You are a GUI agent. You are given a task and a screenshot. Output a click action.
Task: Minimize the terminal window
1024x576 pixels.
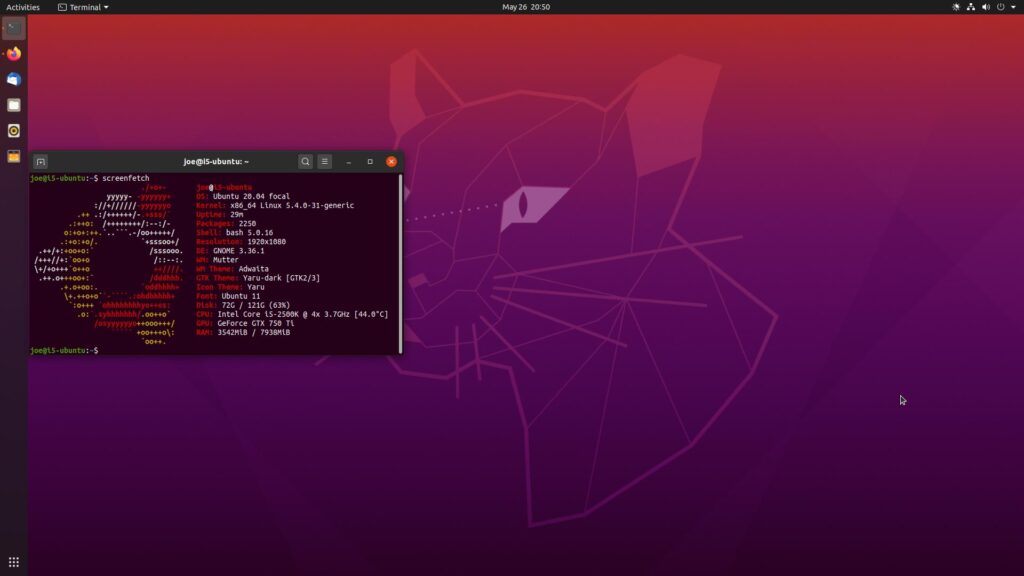point(349,162)
